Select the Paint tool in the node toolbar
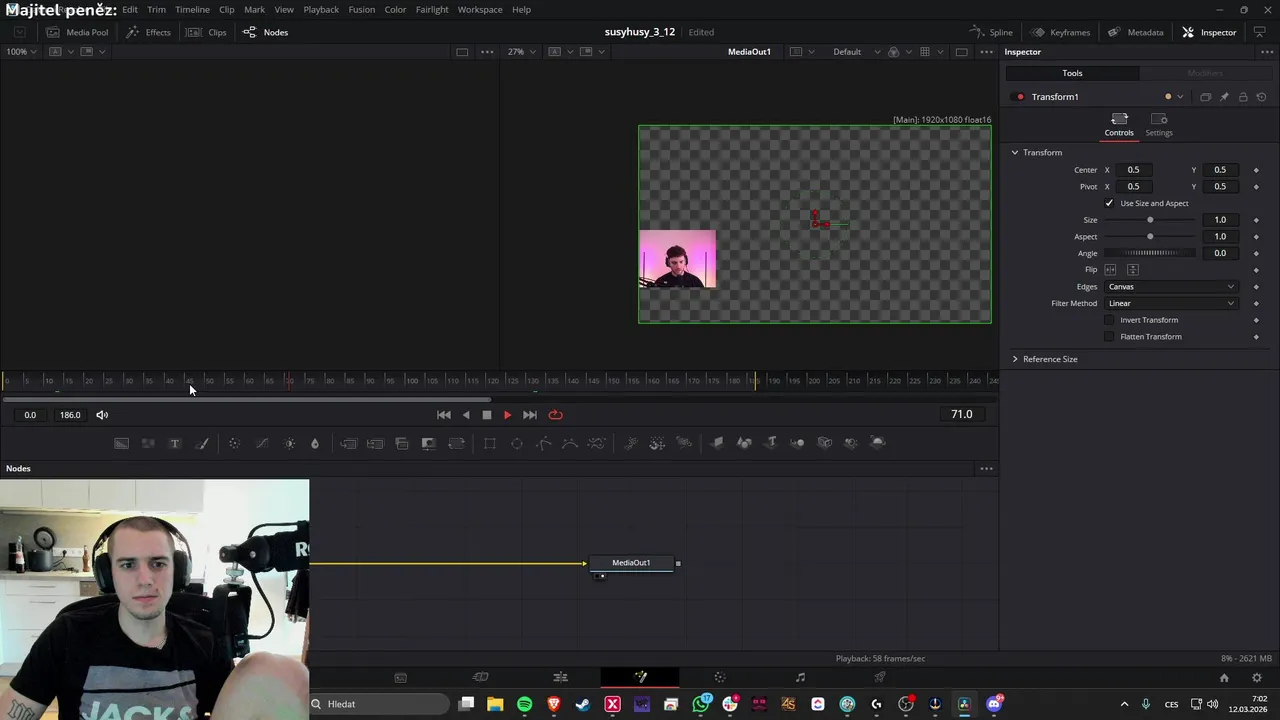Image resolution: width=1280 pixels, height=720 pixels. [202, 443]
